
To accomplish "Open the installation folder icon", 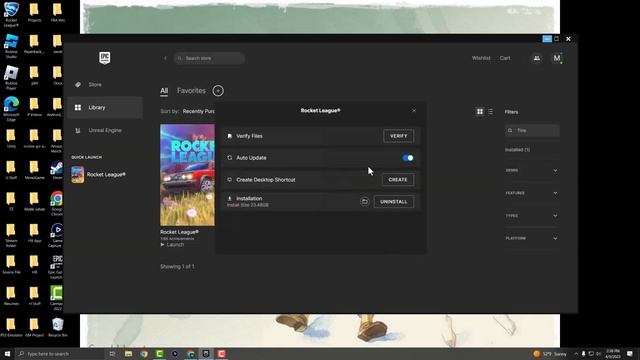I will coord(364,202).
